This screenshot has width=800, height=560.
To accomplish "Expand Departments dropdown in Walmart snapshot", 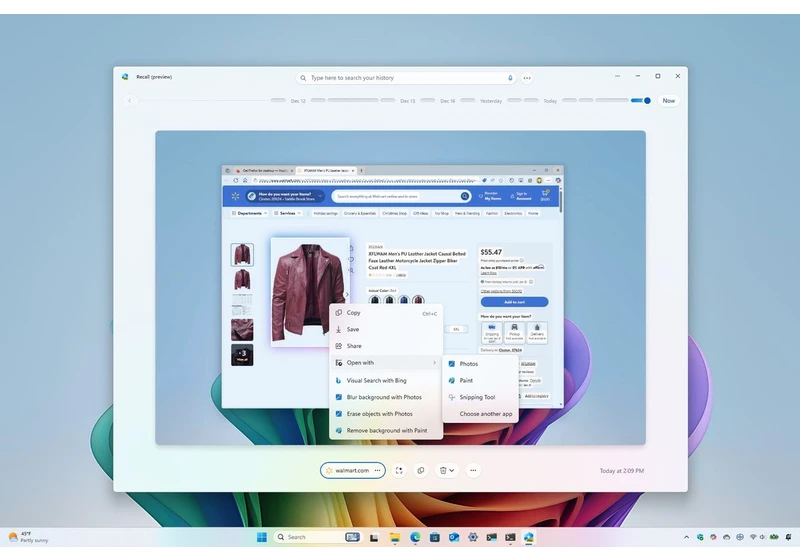I will pyautogui.click(x=249, y=213).
